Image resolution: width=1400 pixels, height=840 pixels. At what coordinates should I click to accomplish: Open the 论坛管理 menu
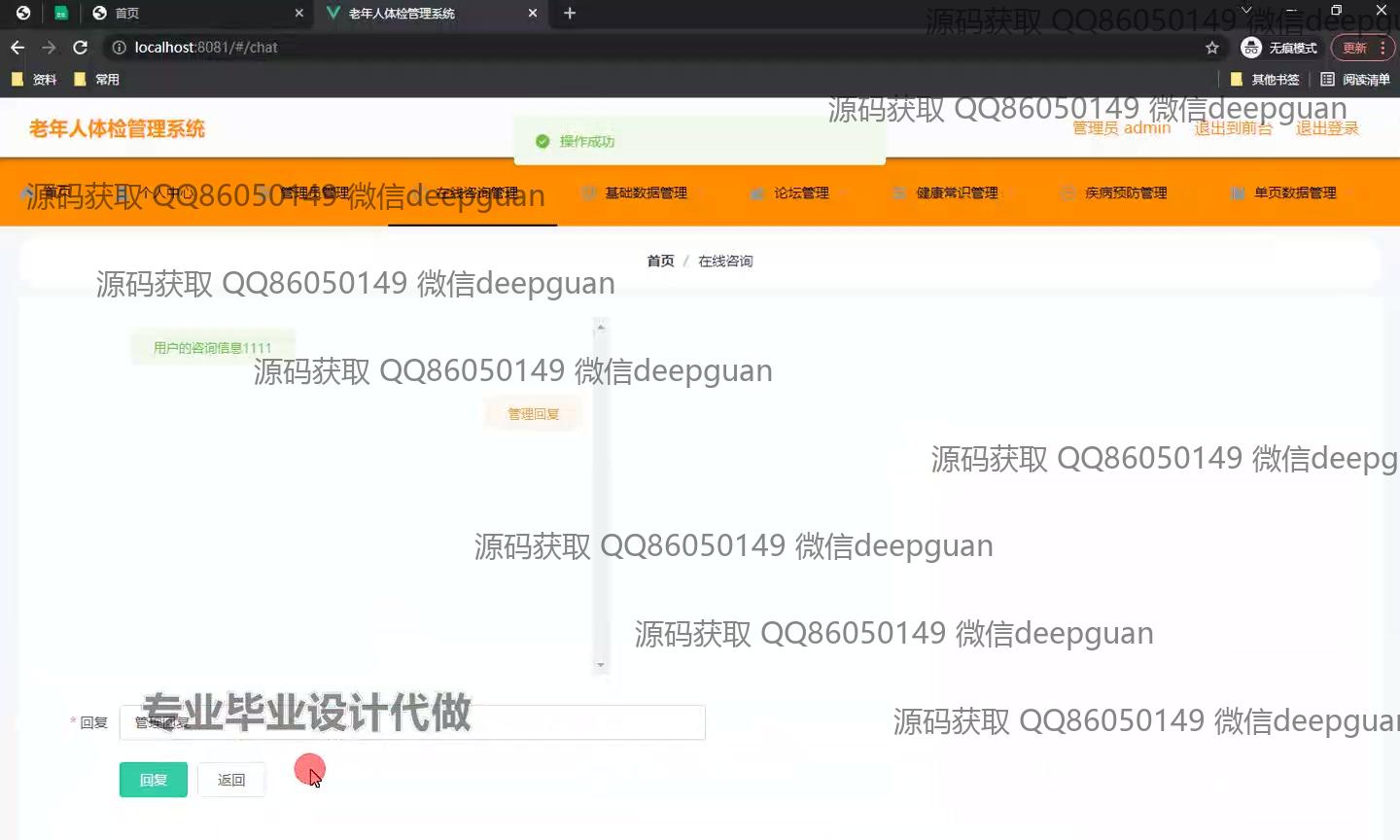(801, 192)
